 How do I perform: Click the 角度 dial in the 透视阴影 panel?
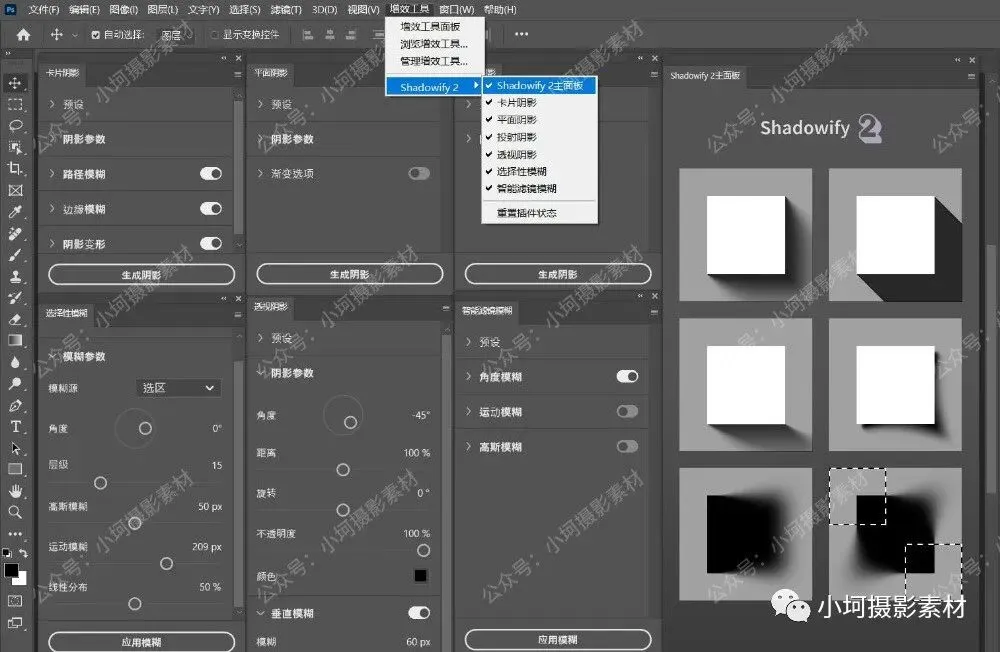tap(343, 415)
